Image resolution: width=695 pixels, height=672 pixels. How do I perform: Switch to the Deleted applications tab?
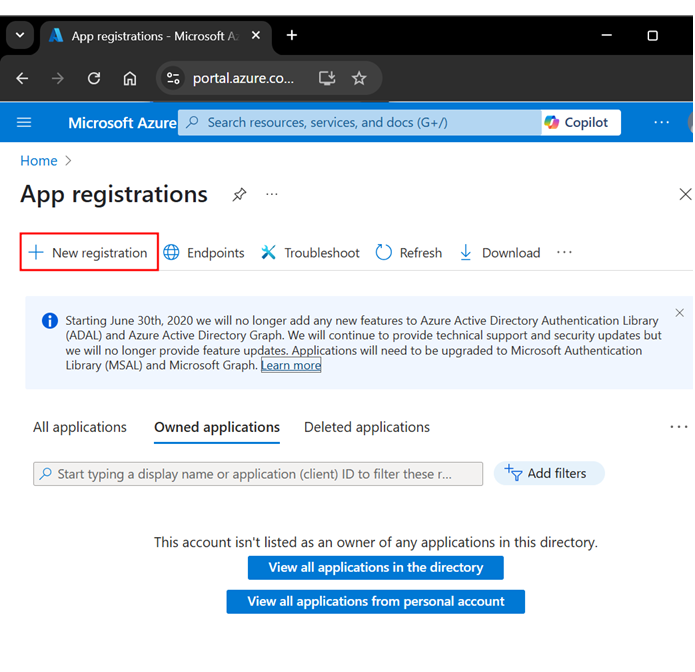[x=367, y=427]
